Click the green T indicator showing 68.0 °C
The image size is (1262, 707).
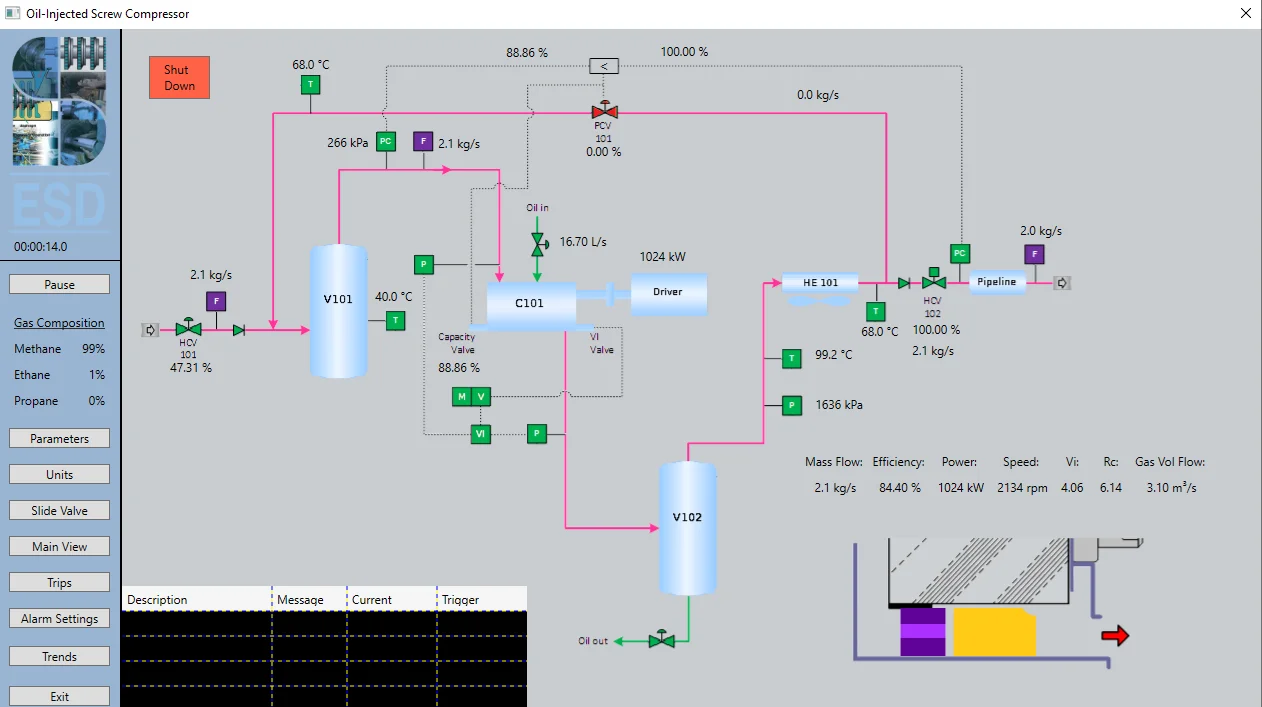(310, 85)
